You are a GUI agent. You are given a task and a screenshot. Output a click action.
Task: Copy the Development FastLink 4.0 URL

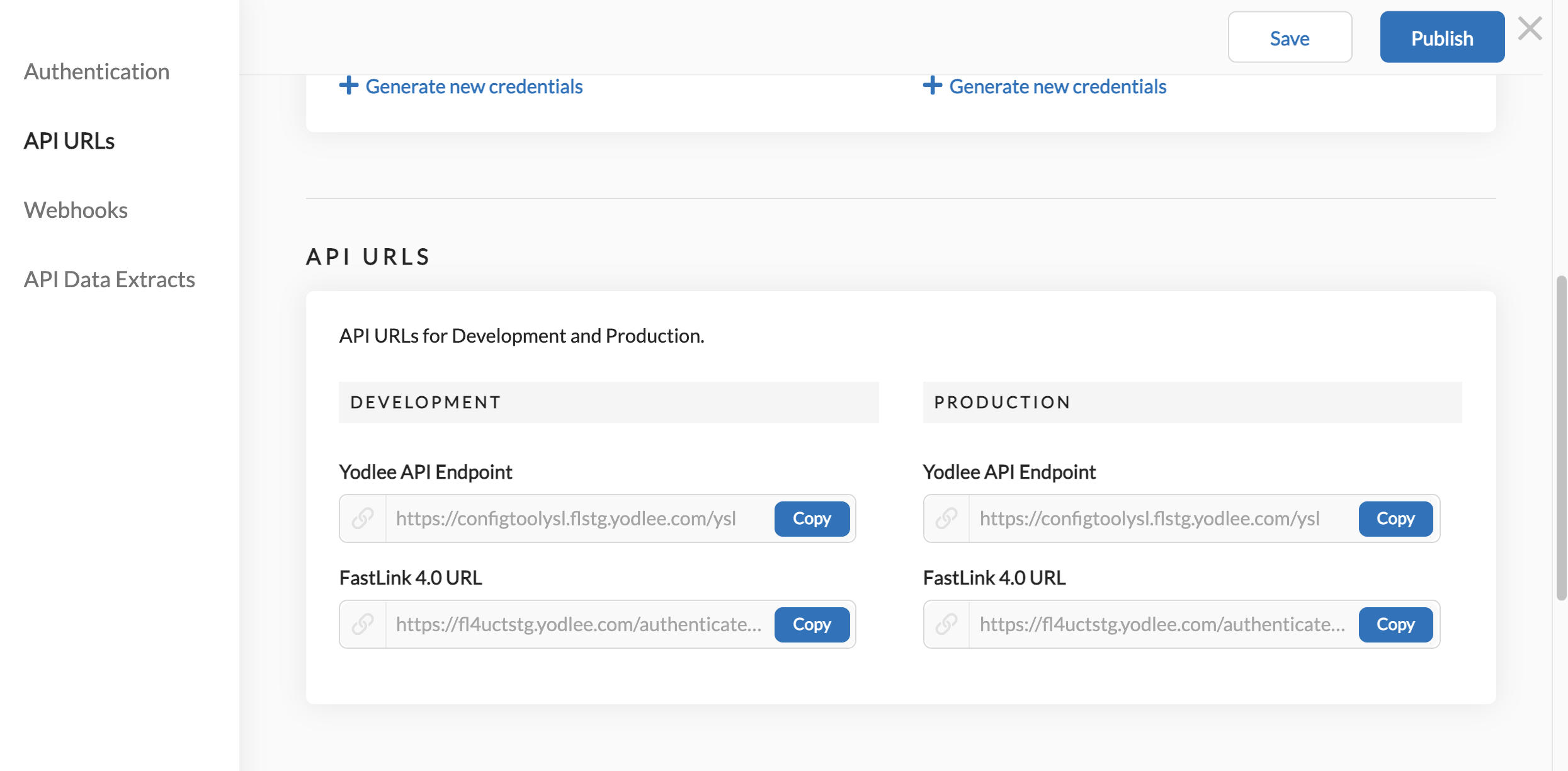click(812, 624)
